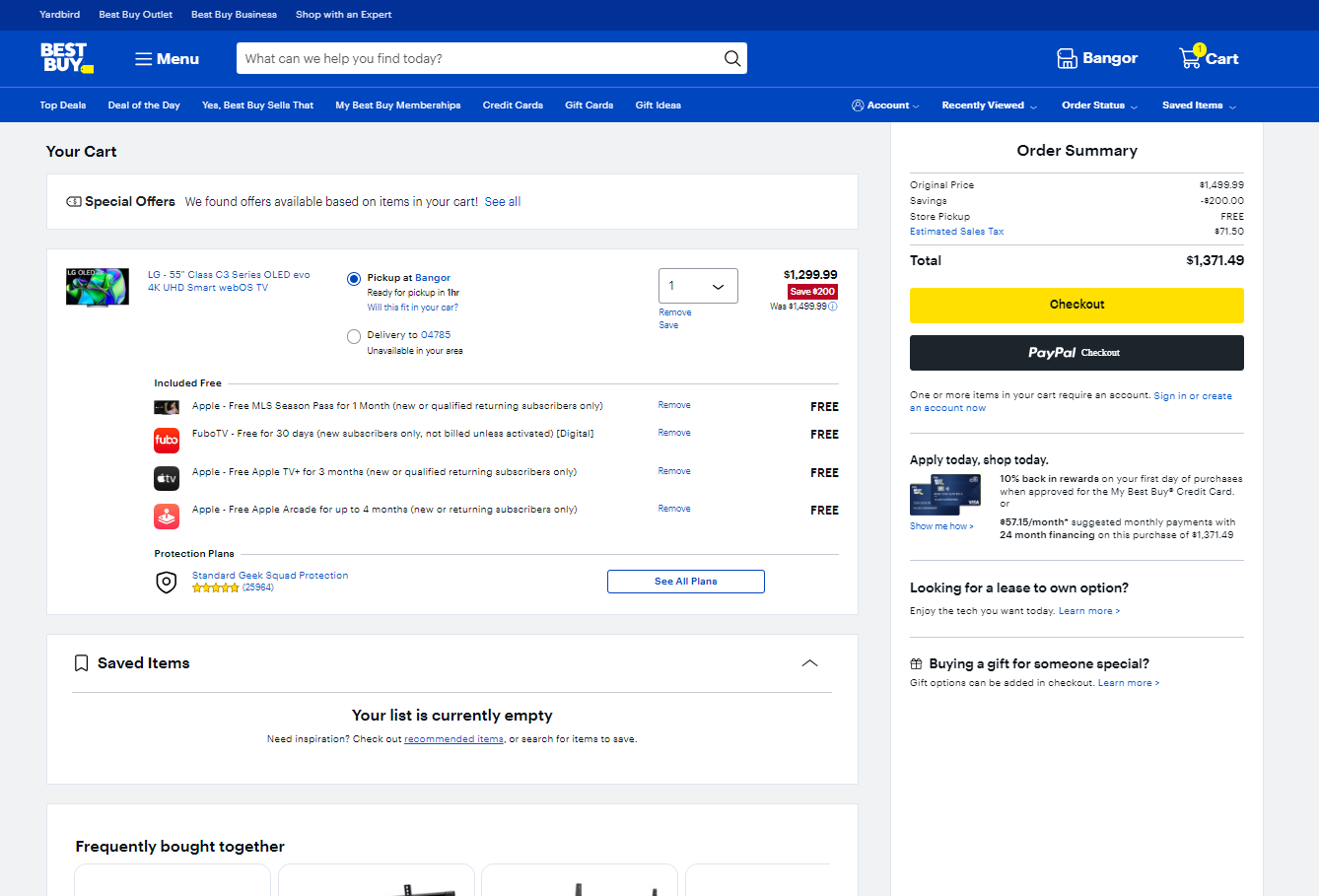The width and height of the screenshot is (1319, 896).
Task: Click the MLS Season Pass icon
Action: click(167, 407)
